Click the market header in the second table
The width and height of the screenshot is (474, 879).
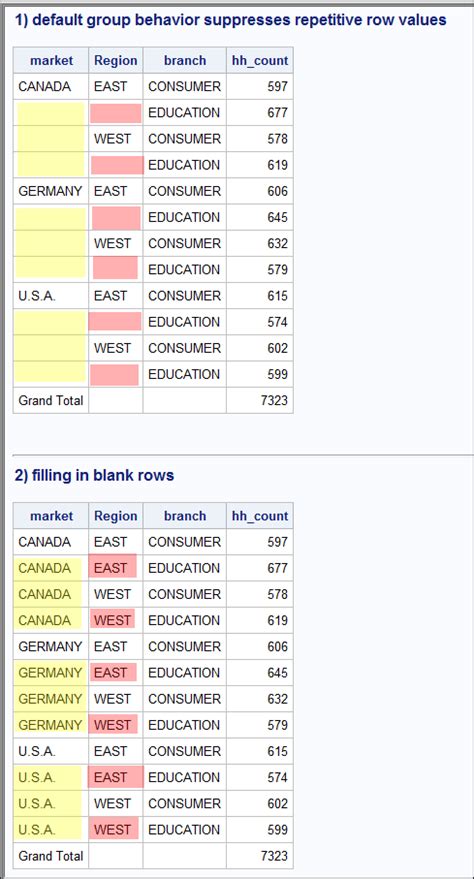click(x=51, y=516)
